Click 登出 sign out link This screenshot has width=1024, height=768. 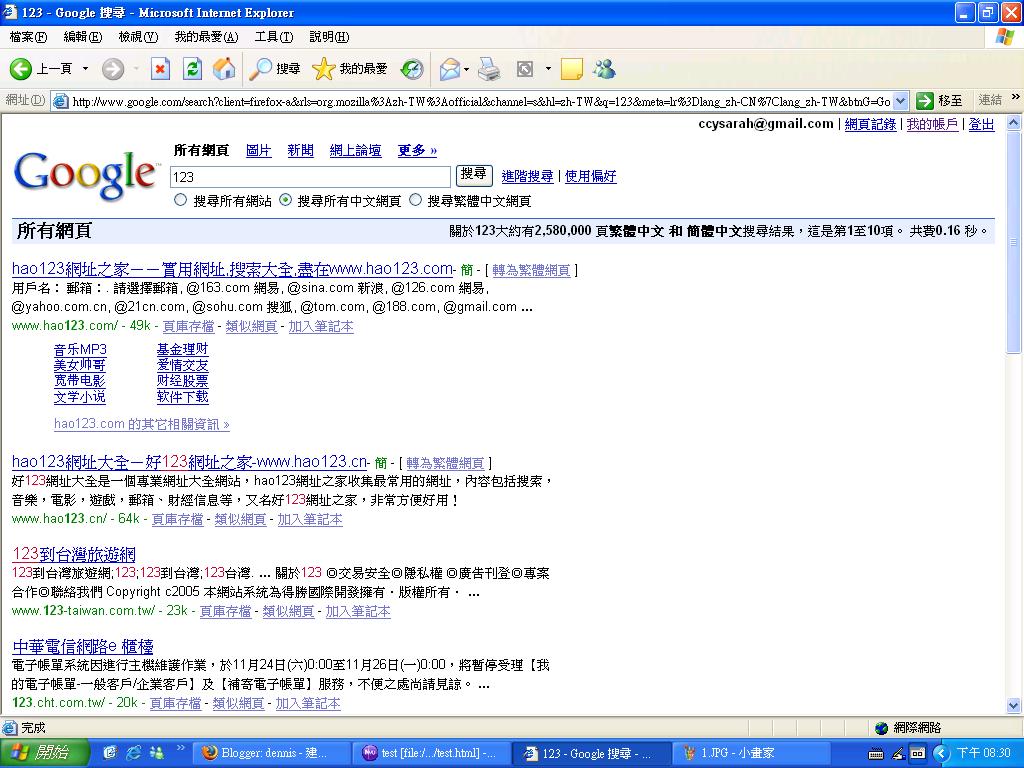[981, 124]
